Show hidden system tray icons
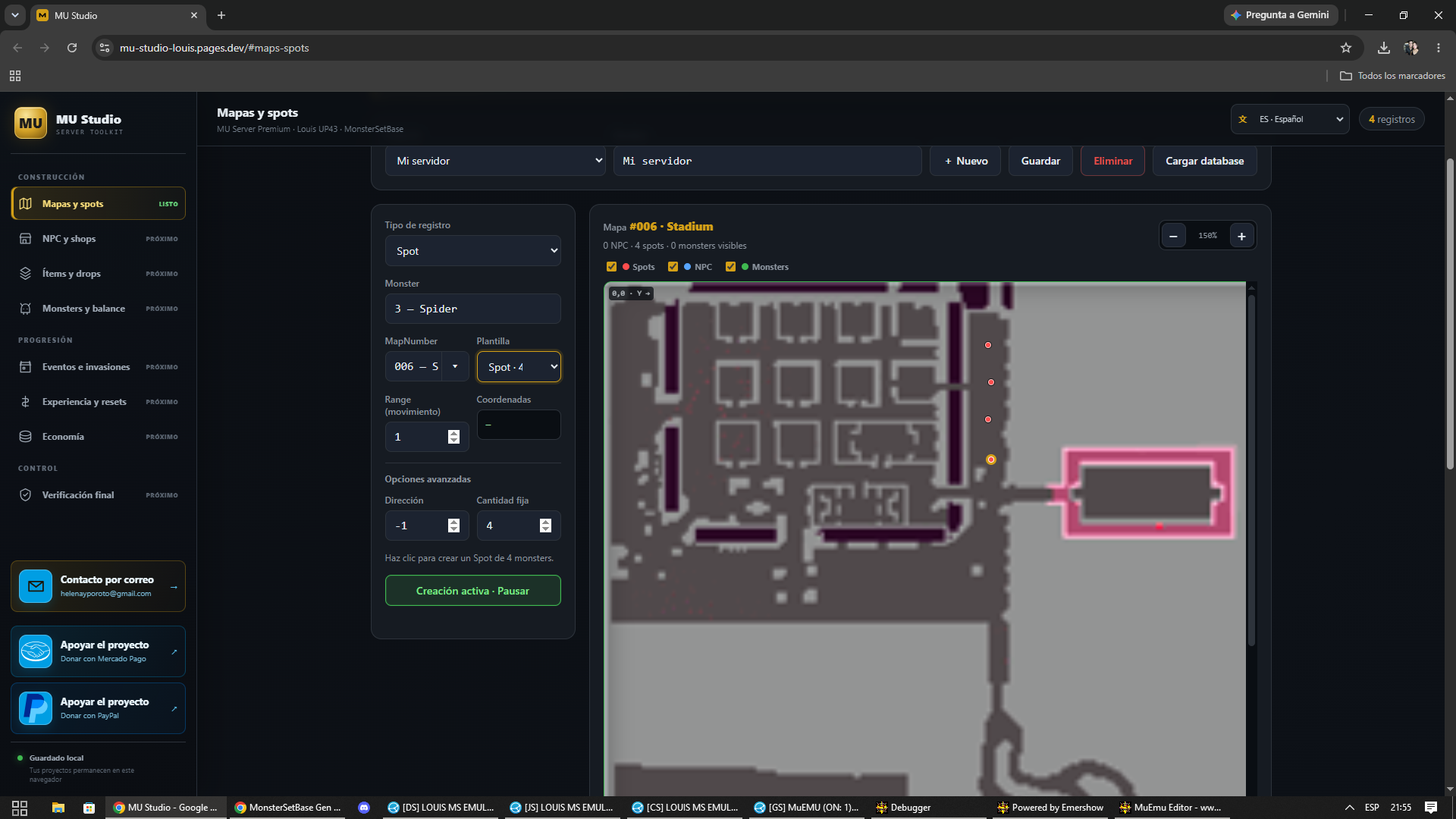Screen dimensions: 1456x819 tap(1350, 808)
